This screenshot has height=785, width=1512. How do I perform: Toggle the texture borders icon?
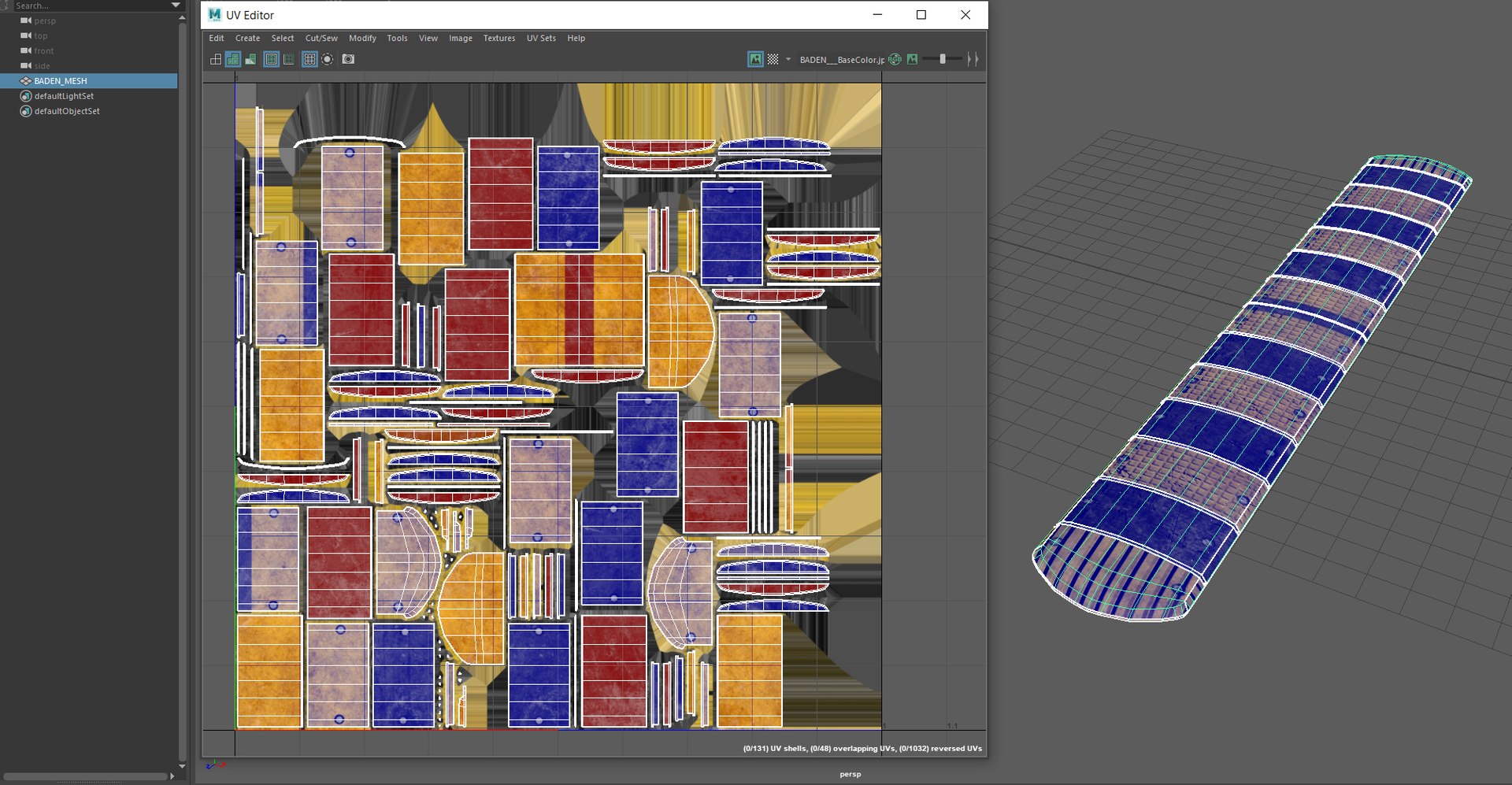(271, 59)
